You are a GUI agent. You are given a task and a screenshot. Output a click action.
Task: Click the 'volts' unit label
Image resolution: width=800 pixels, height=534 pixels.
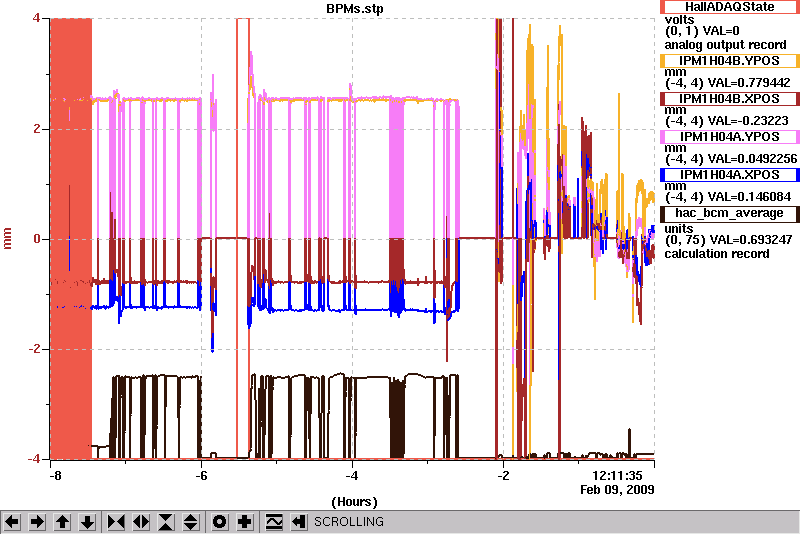pyautogui.click(x=680, y=19)
